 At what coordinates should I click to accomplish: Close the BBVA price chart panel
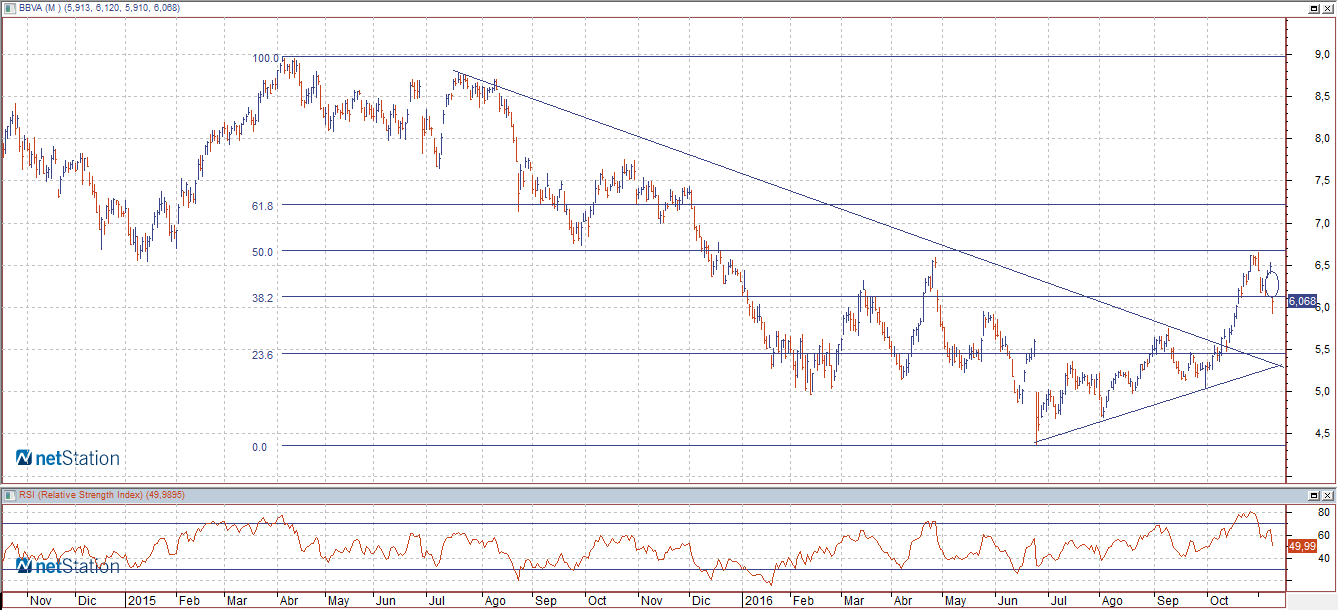1327,9
